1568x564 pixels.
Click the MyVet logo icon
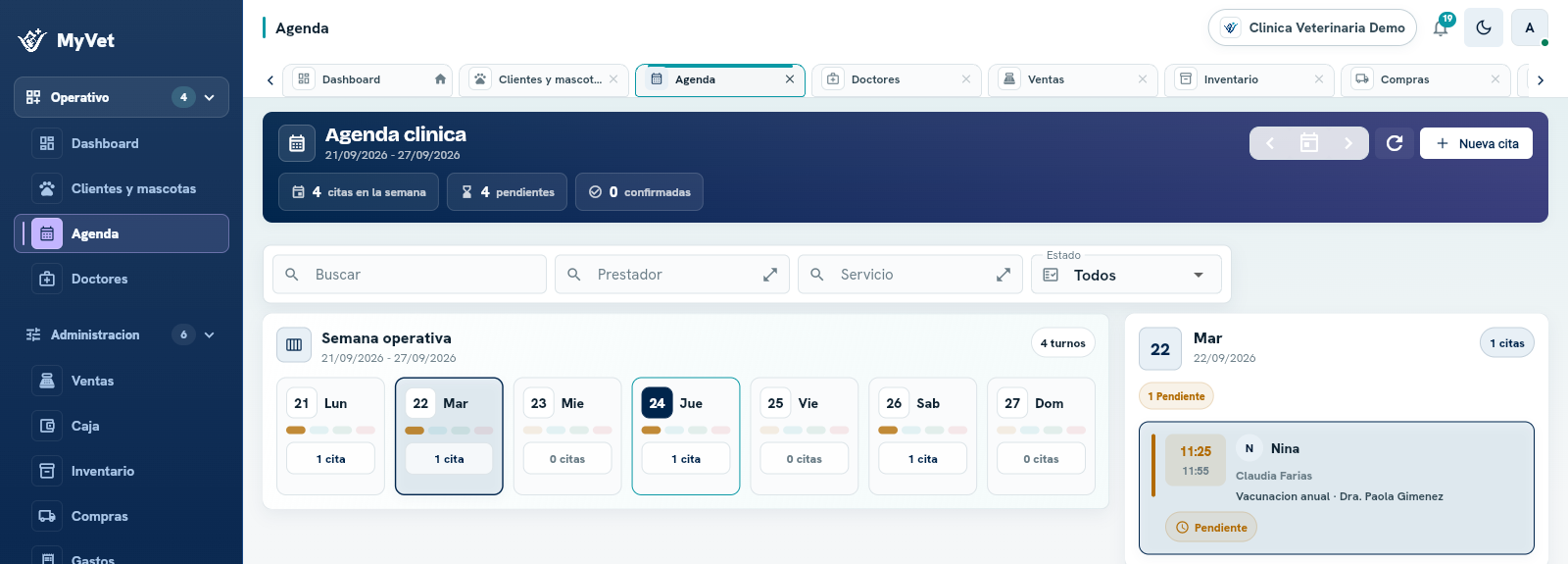tap(32, 40)
